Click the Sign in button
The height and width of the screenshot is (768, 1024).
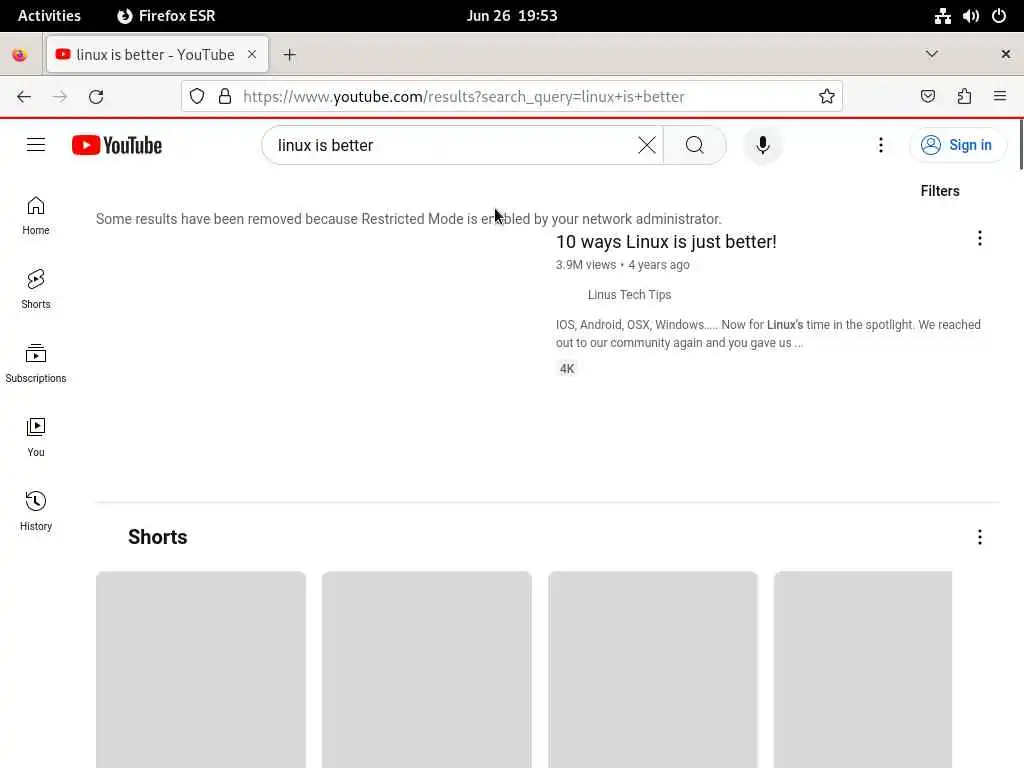[x=957, y=145]
